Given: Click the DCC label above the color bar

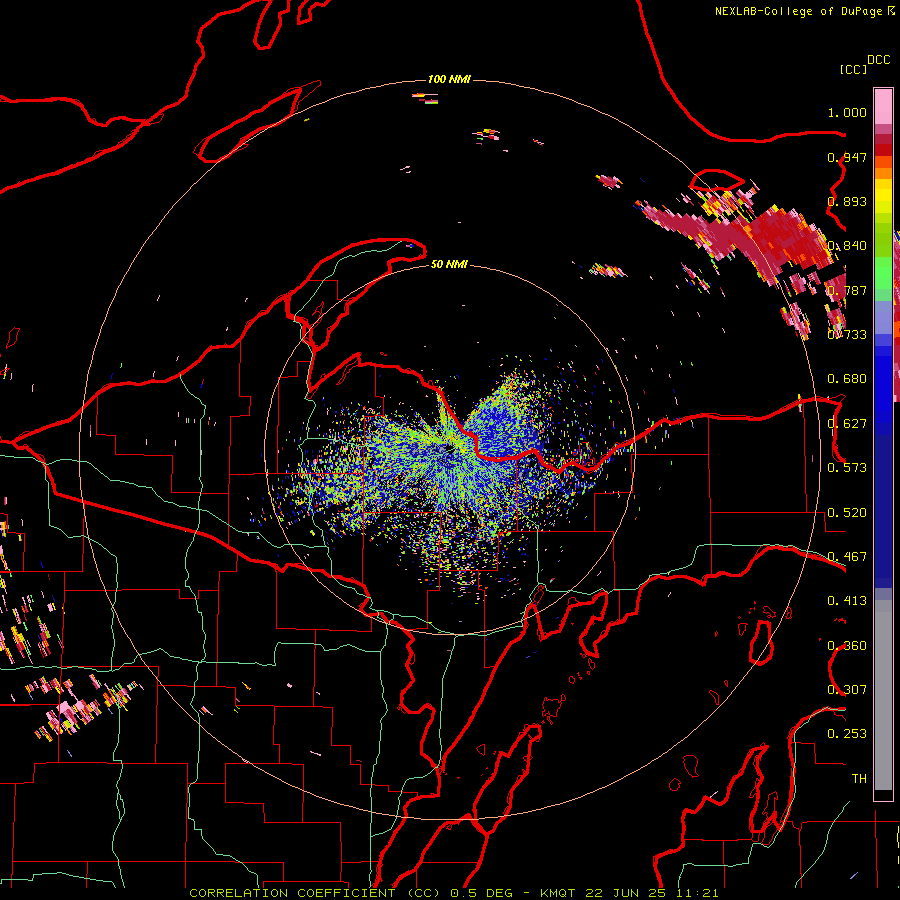Looking at the screenshot, I should 879,60.
